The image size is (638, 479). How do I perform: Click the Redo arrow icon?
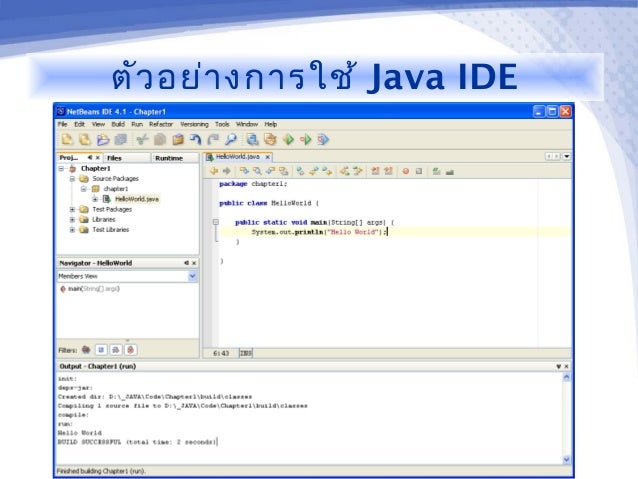click(x=213, y=140)
